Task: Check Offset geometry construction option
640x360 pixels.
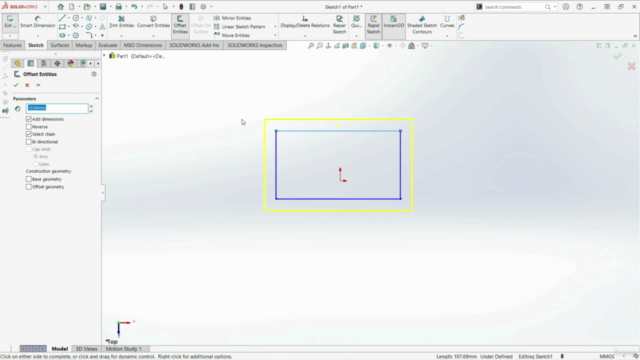Action: coord(29,187)
